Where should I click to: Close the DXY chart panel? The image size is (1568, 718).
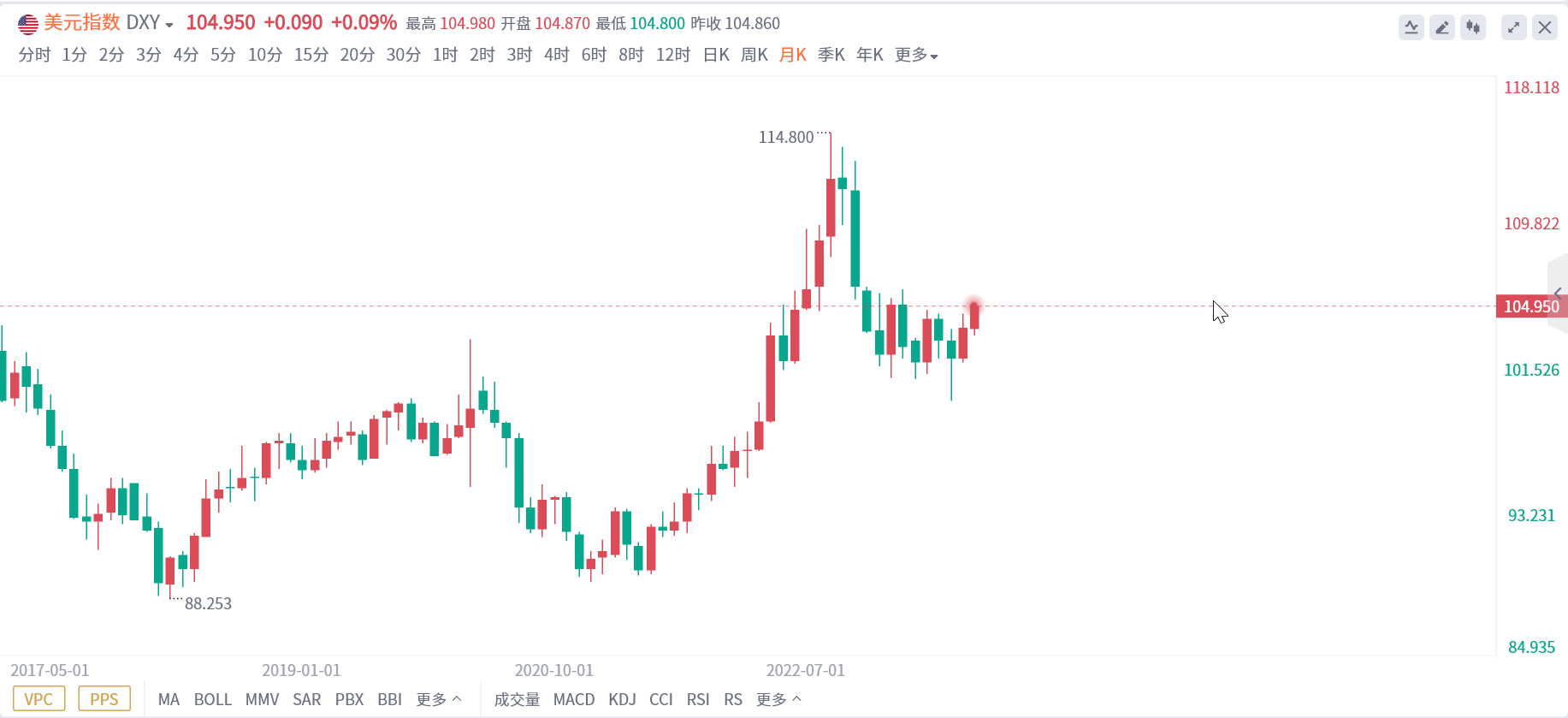point(1545,27)
